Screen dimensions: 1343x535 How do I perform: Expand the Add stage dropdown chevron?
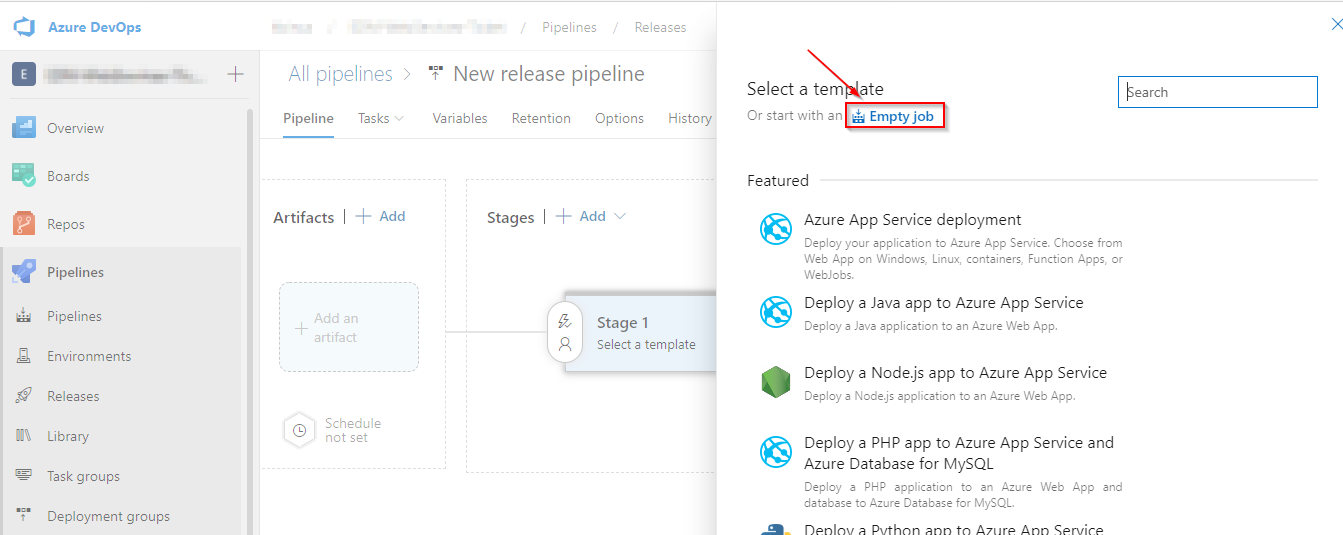tap(620, 216)
